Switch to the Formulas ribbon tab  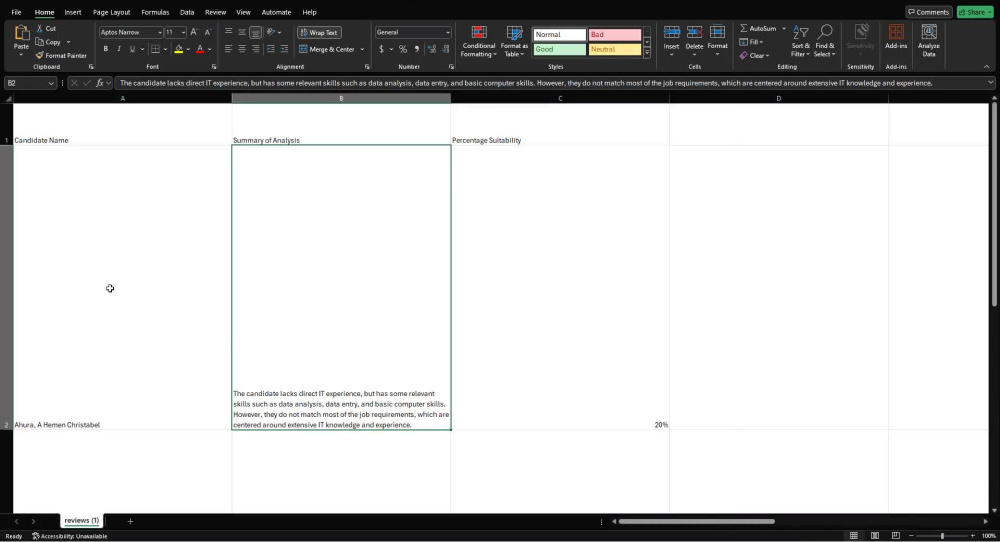155,12
